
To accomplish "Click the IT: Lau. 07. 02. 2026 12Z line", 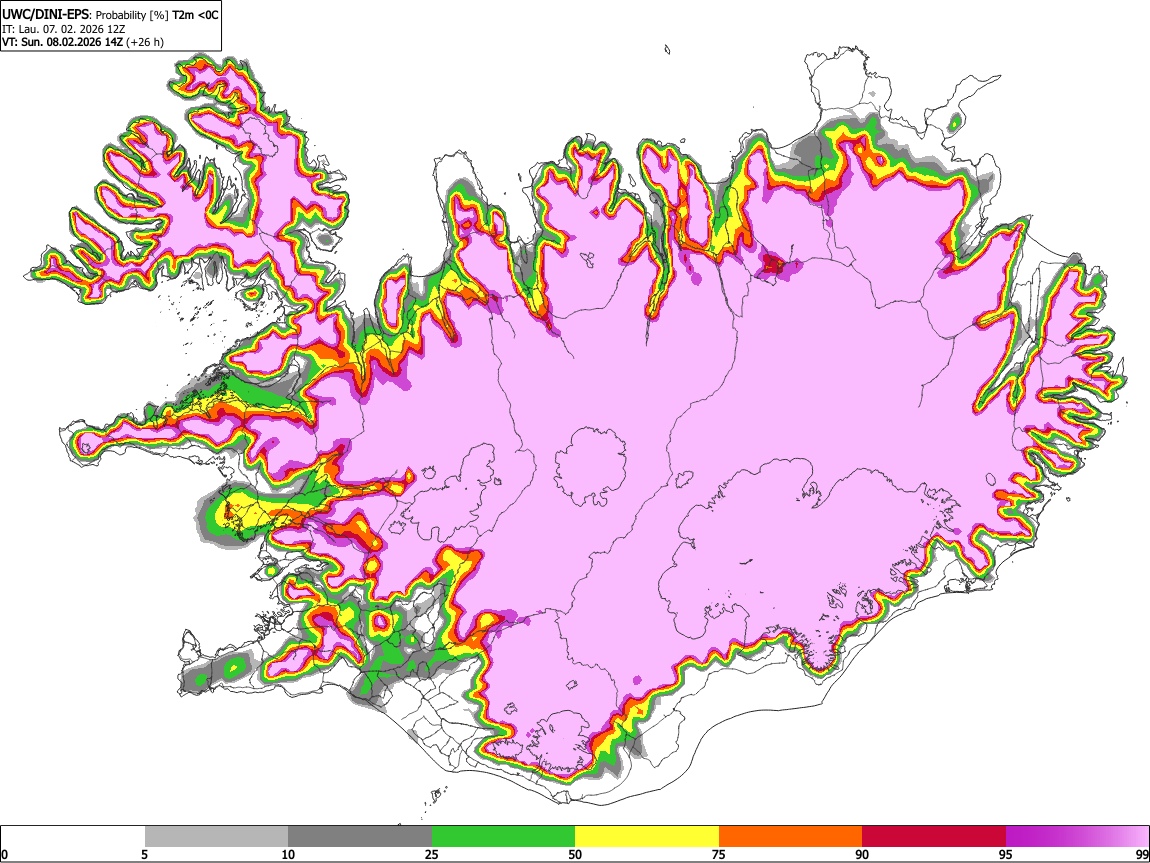I will tap(64, 29).
